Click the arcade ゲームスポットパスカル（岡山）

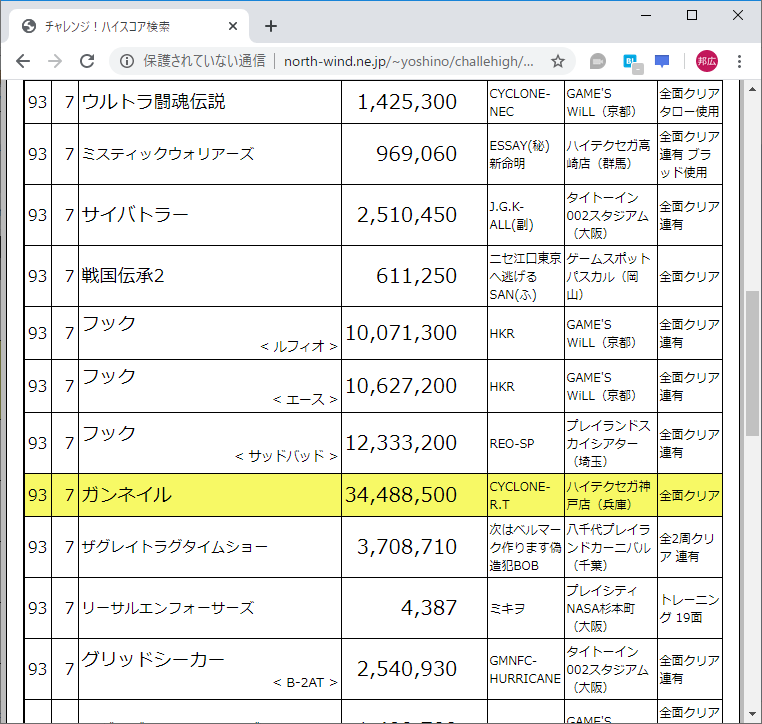[608, 276]
